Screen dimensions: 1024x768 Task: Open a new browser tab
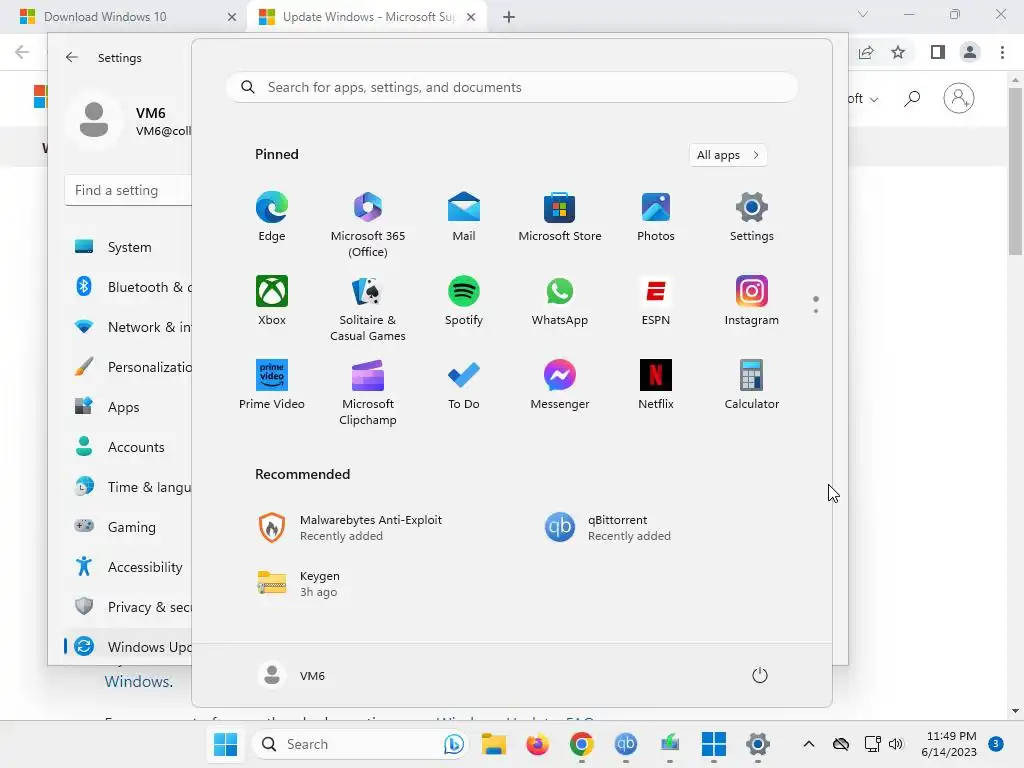(509, 17)
